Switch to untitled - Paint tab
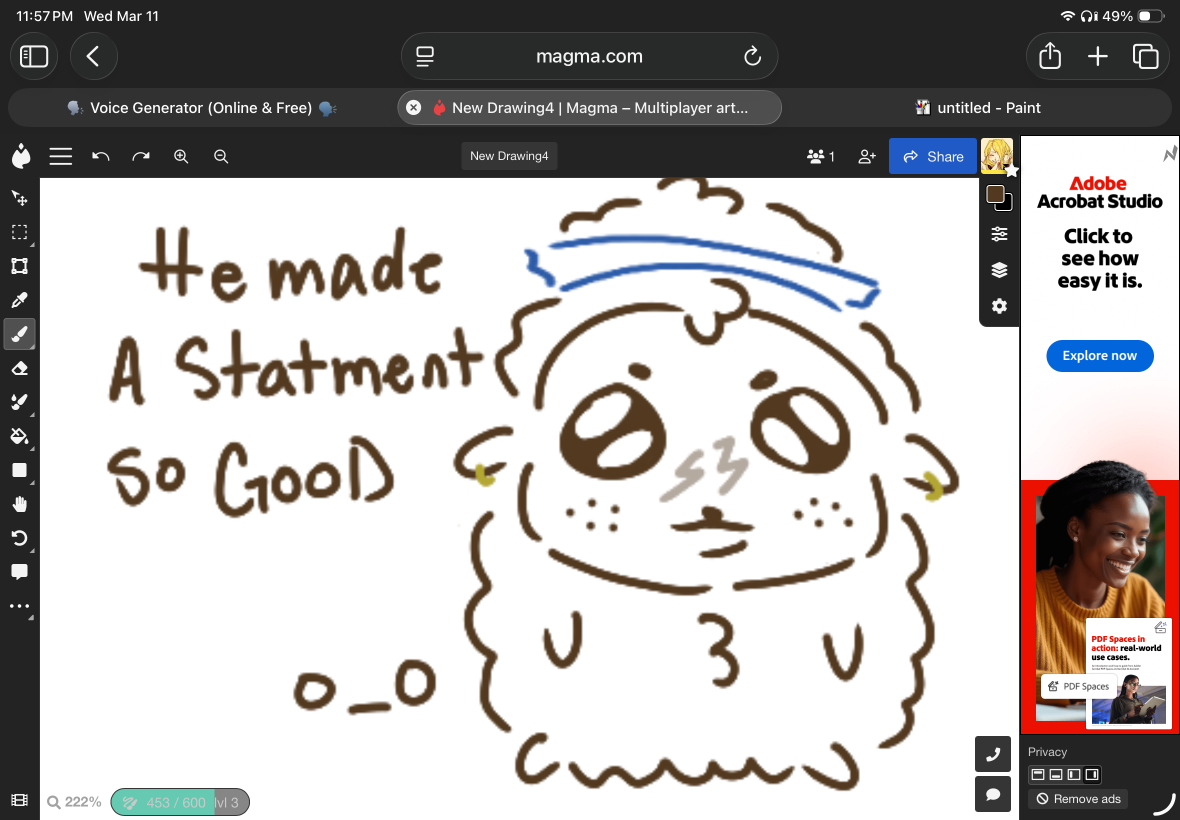This screenshot has height=820, width=1180. (977, 108)
